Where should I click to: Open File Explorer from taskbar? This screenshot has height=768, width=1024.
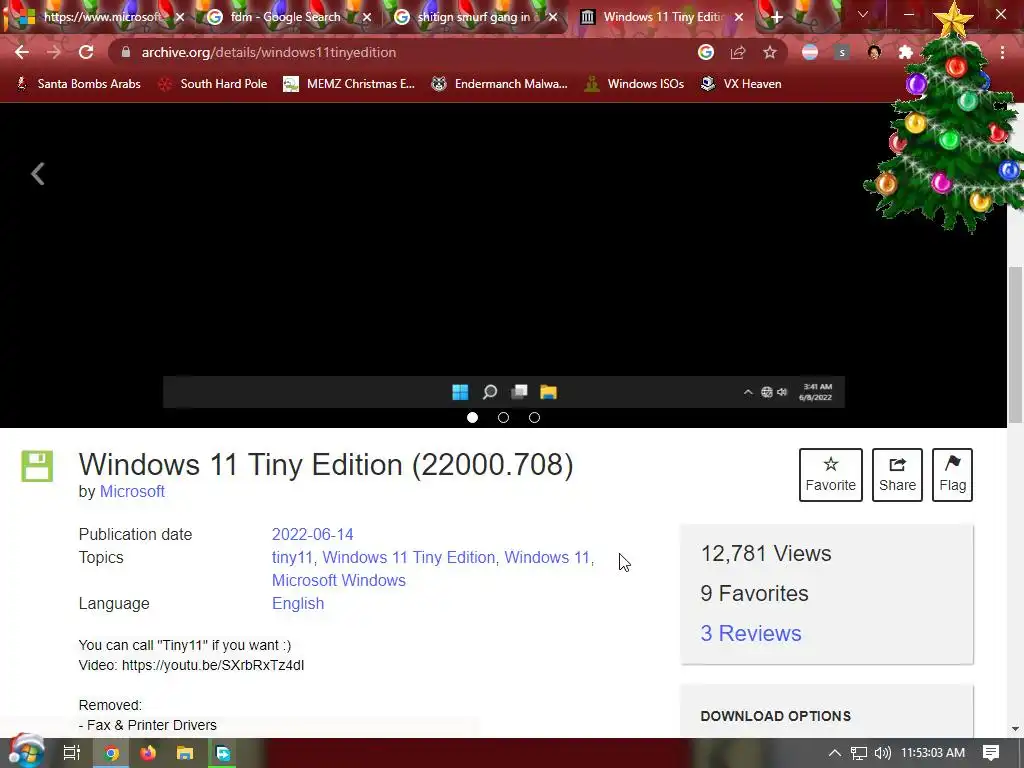point(185,753)
